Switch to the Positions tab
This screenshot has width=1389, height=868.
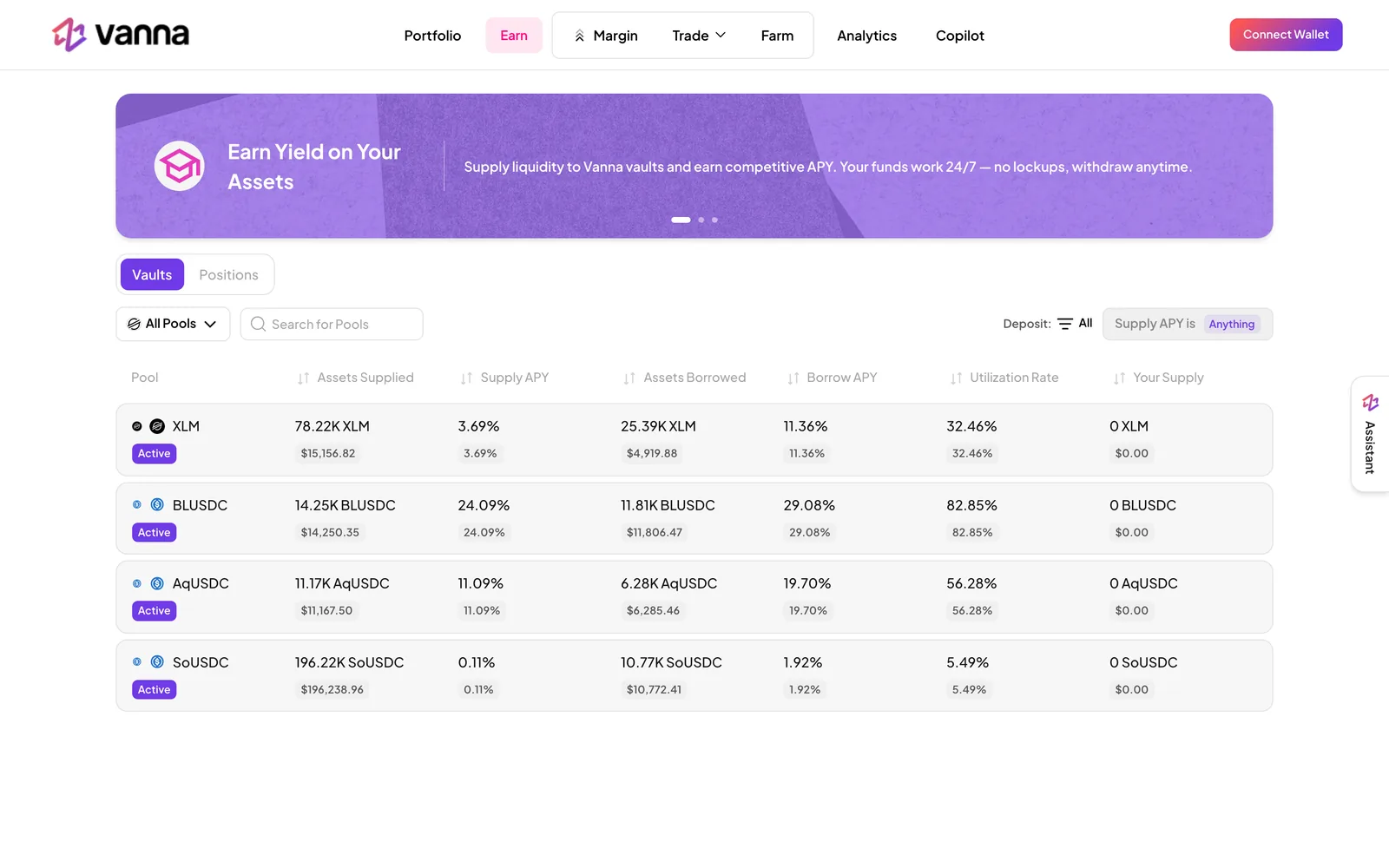[x=228, y=274]
